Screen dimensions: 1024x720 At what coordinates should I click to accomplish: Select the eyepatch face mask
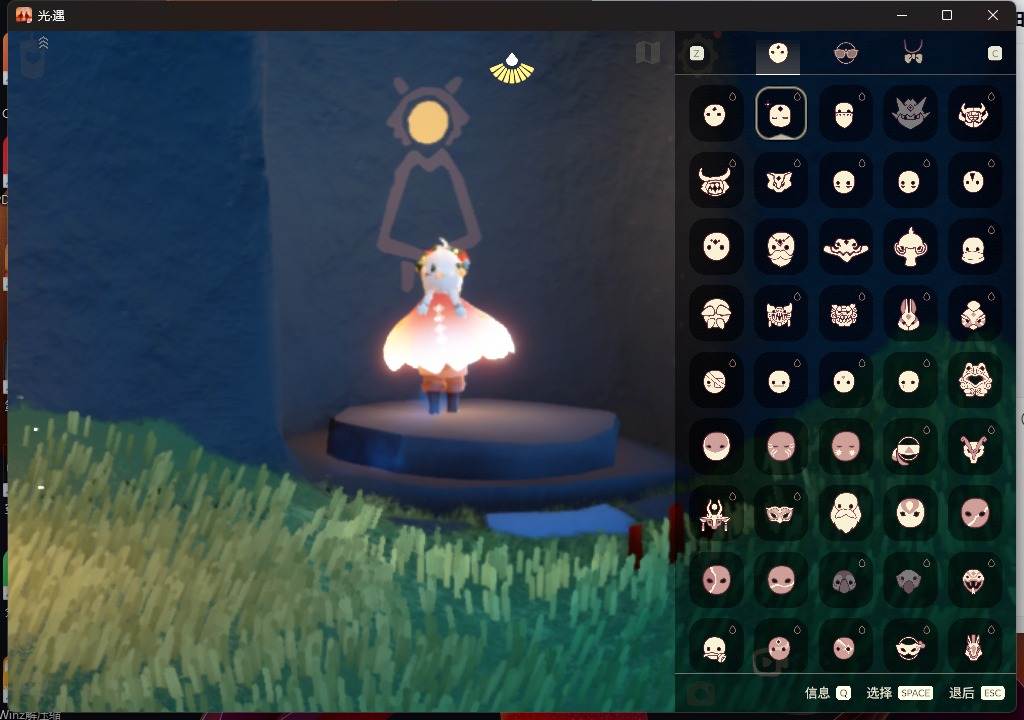pyautogui.click(x=715, y=380)
